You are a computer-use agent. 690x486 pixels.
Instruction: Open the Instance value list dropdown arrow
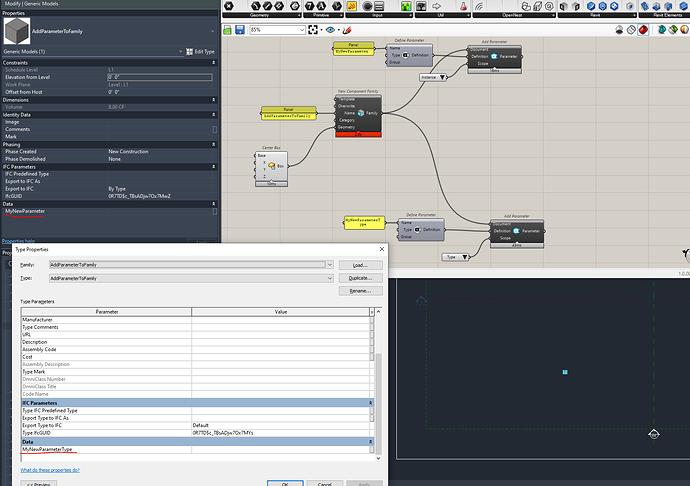[x=442, y=77]
